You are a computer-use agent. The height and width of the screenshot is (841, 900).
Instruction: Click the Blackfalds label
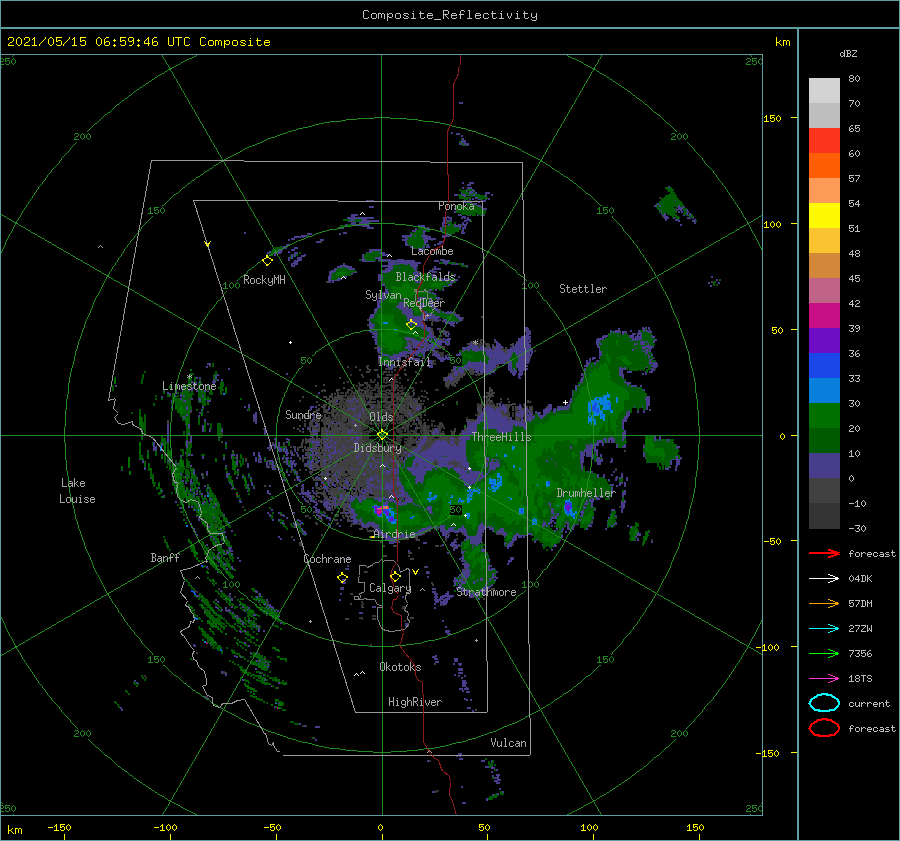coord(425,277)
